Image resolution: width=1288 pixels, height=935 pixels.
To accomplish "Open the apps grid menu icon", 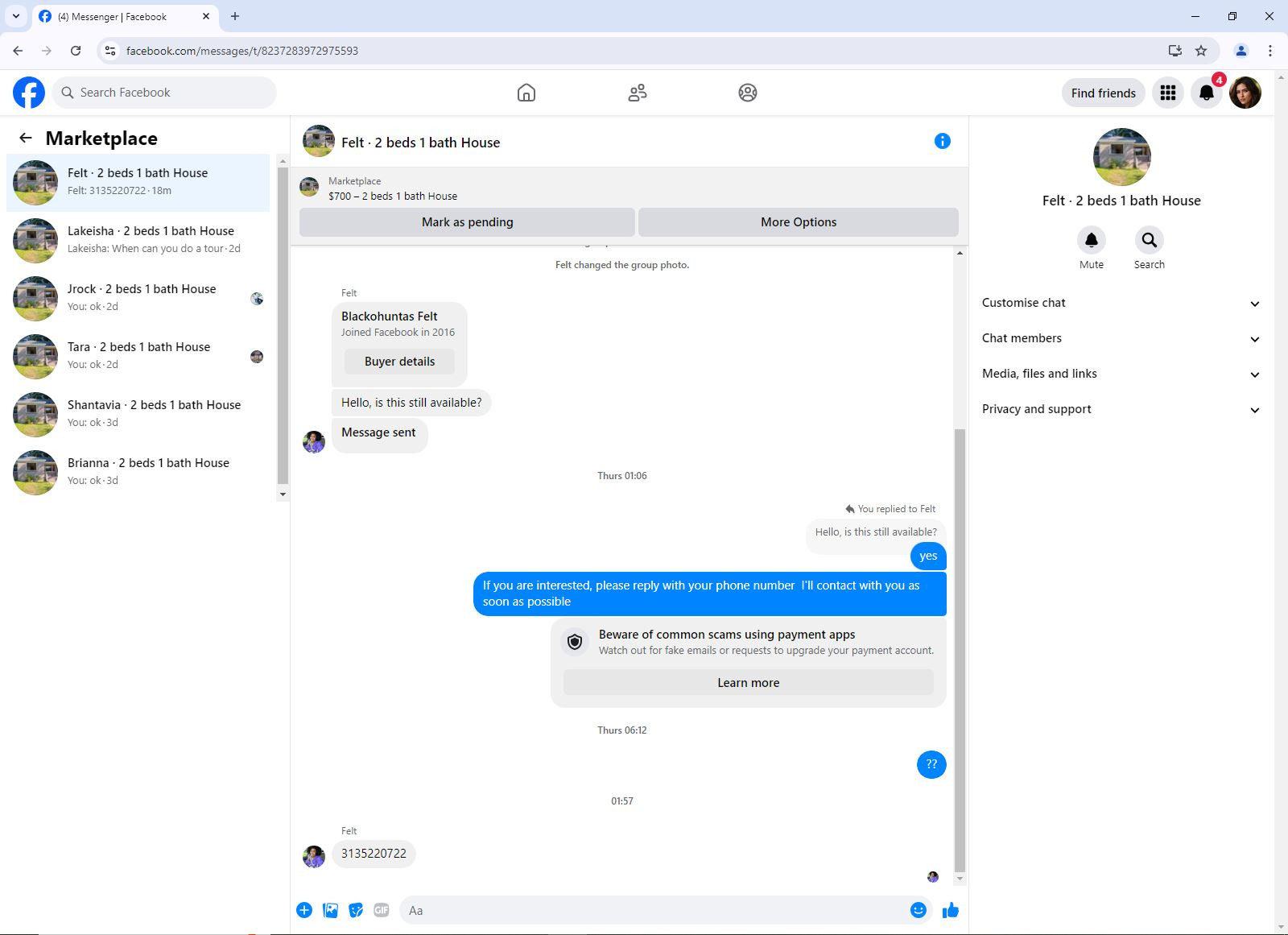I will click(1168, 93).
